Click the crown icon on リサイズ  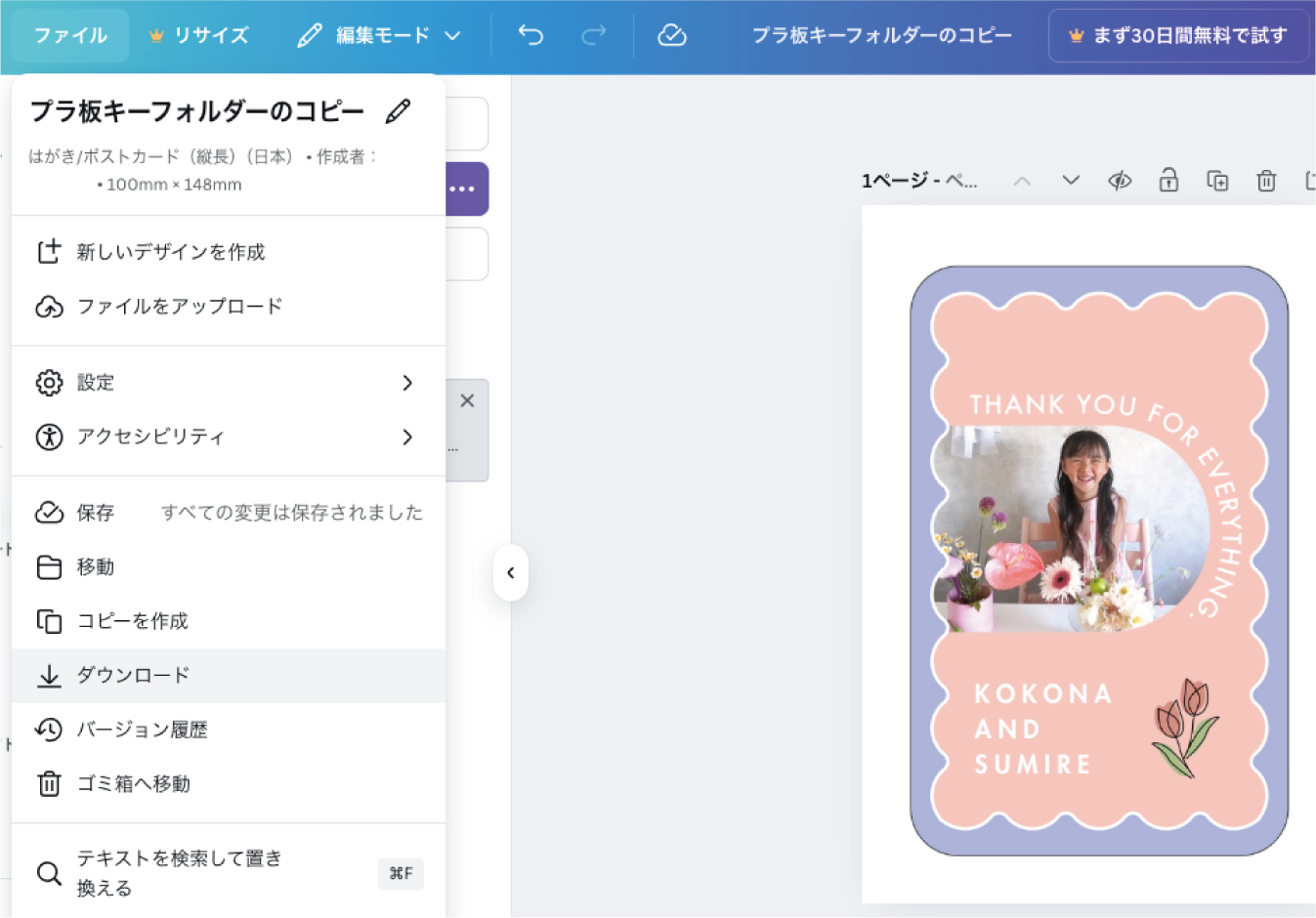[156, 35]
